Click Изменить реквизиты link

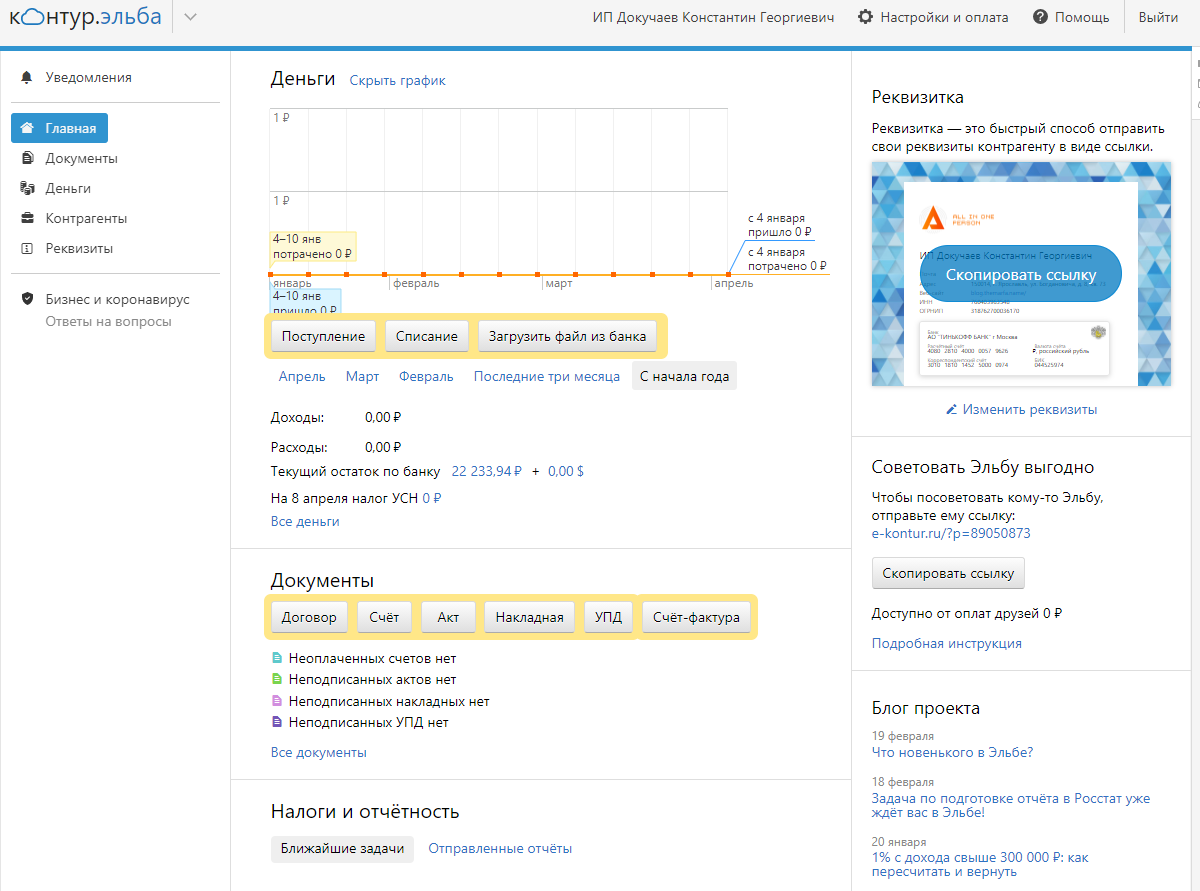tap(1030, 409)
